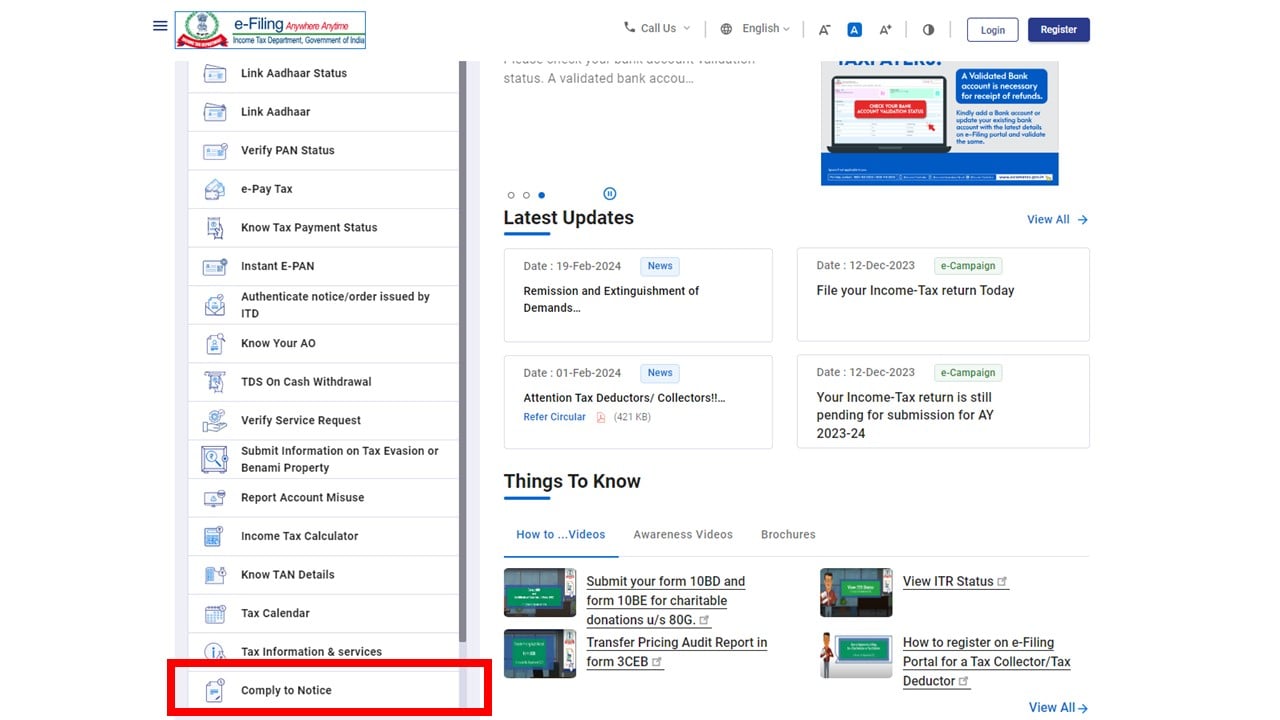Image resolution: width=1280 pixels, height=720 pixels.
Task: Click the quick links sidebar scrollbar
Action: tap(462, 350)
